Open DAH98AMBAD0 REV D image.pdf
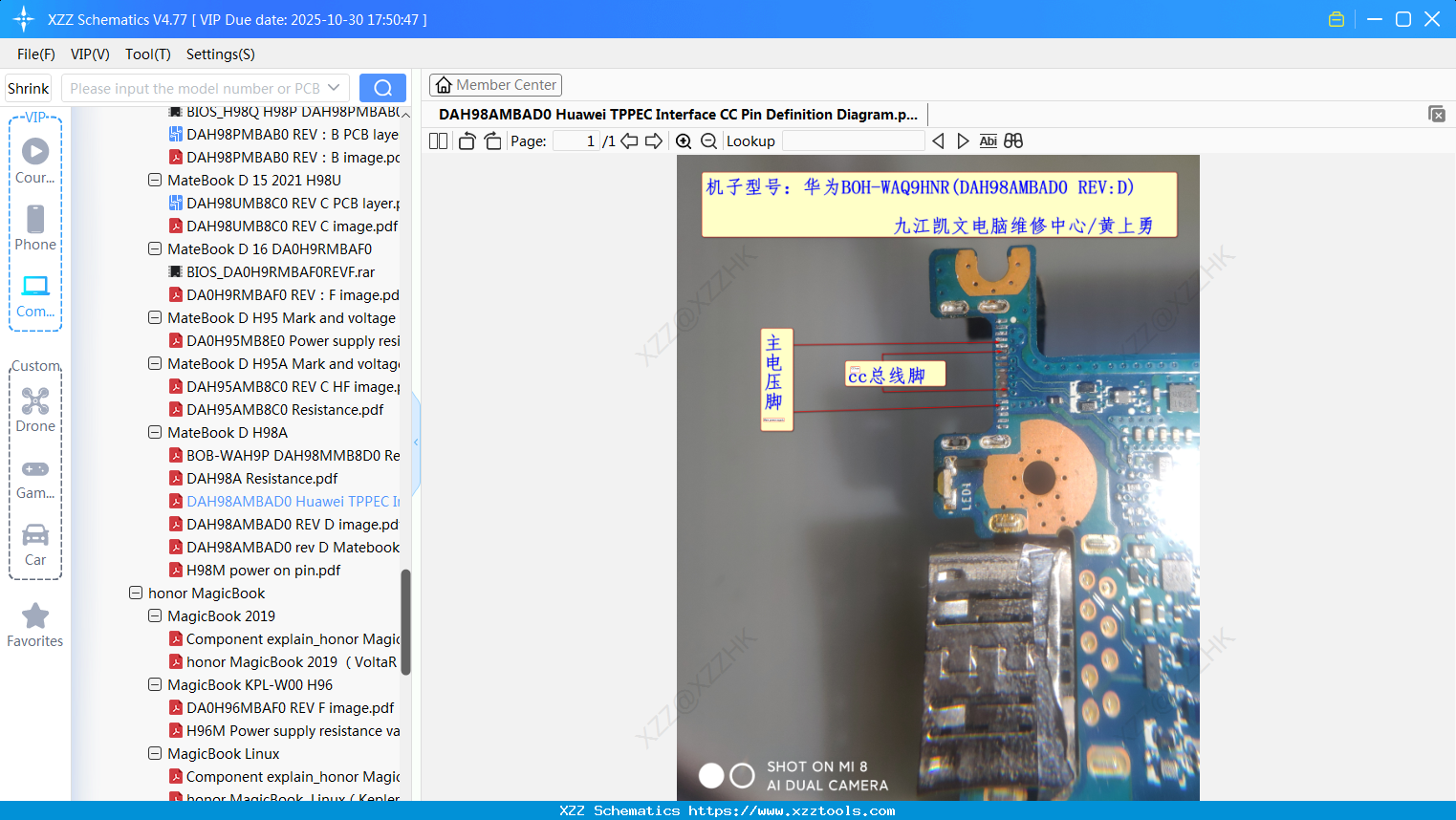The width and height of the screenshot is (1456, 820). (x=284, y=524)
